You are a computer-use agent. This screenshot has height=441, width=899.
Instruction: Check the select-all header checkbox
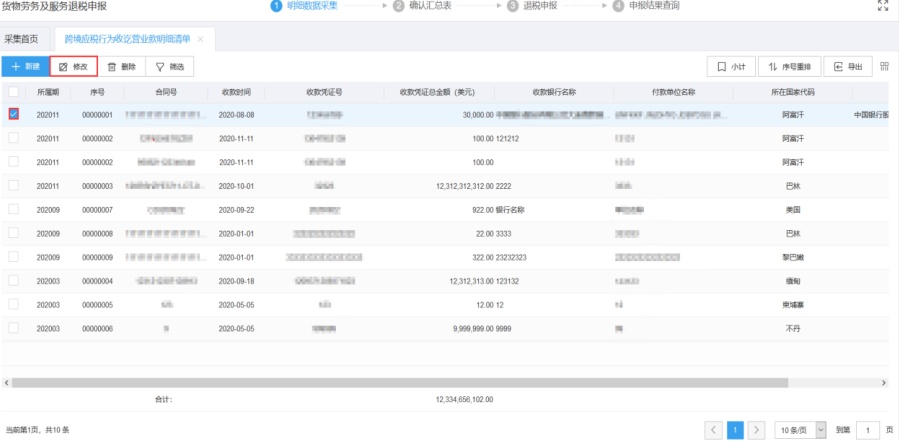14,92
